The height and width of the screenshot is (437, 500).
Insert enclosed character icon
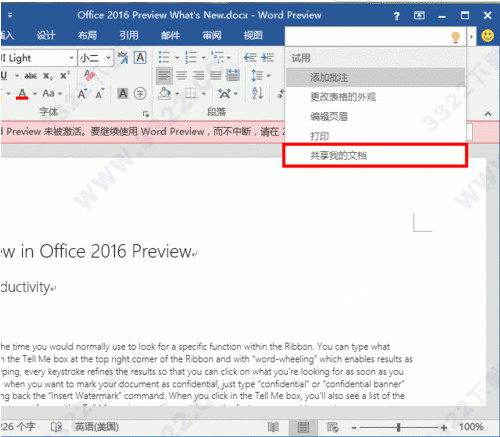140,94
